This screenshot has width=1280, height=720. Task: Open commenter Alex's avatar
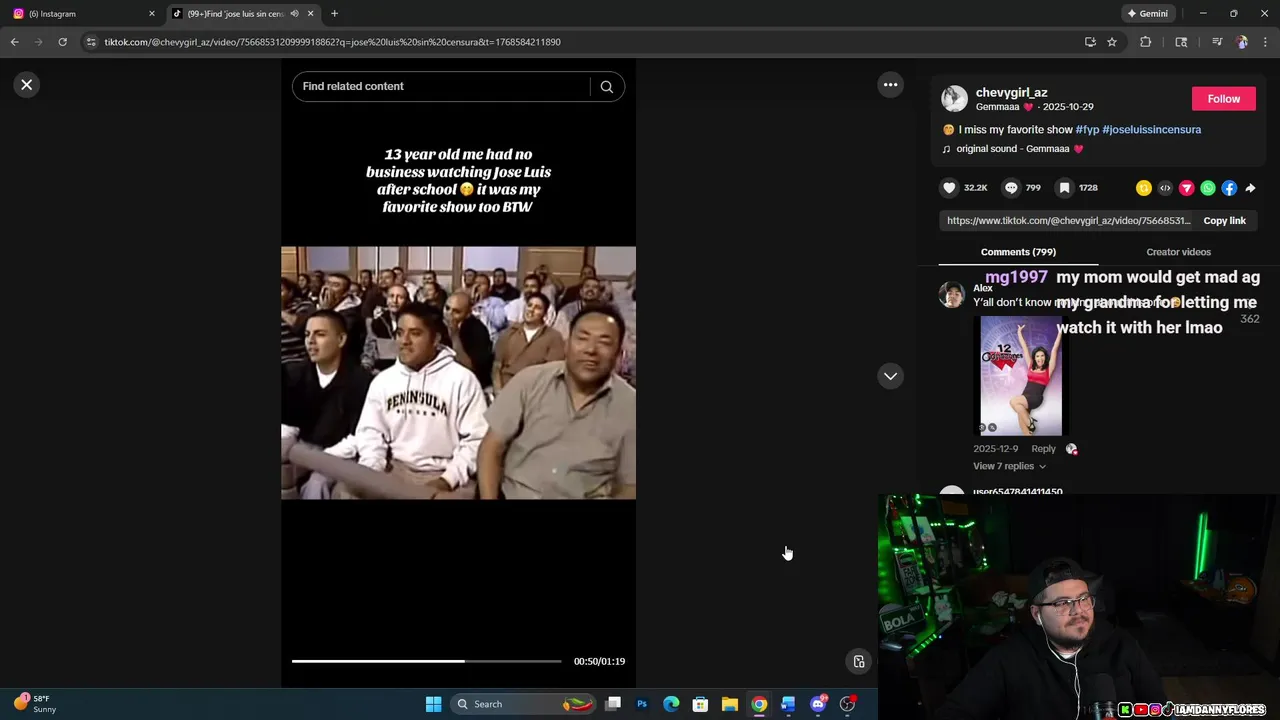952,295
